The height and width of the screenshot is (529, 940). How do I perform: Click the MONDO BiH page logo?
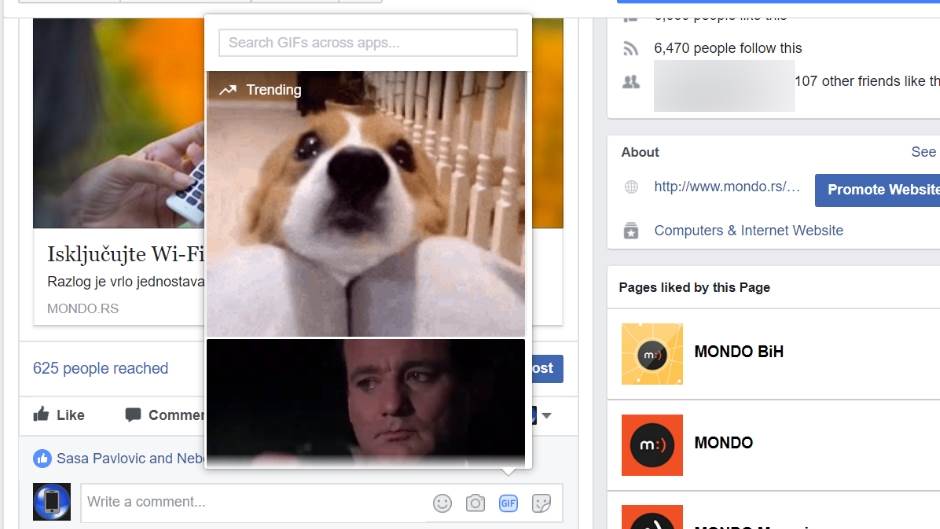(652, 353)
